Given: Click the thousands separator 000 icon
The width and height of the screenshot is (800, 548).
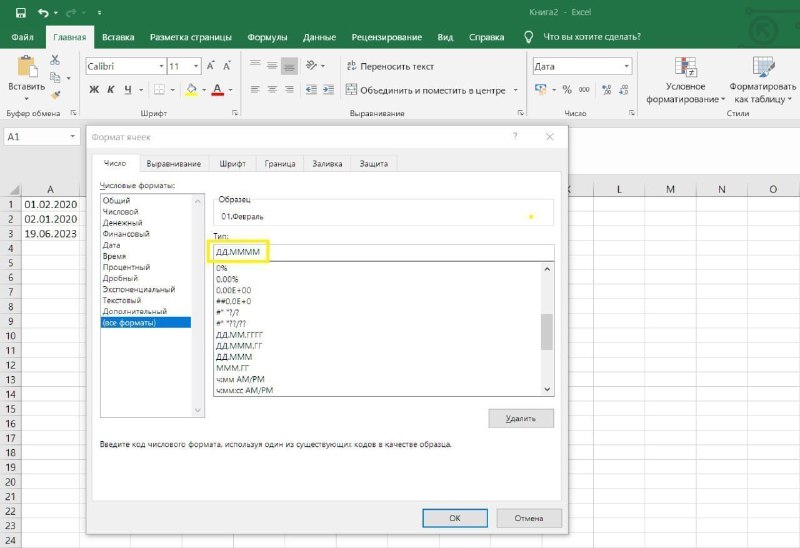Looking at the screenshot, I should click(584, 90).
